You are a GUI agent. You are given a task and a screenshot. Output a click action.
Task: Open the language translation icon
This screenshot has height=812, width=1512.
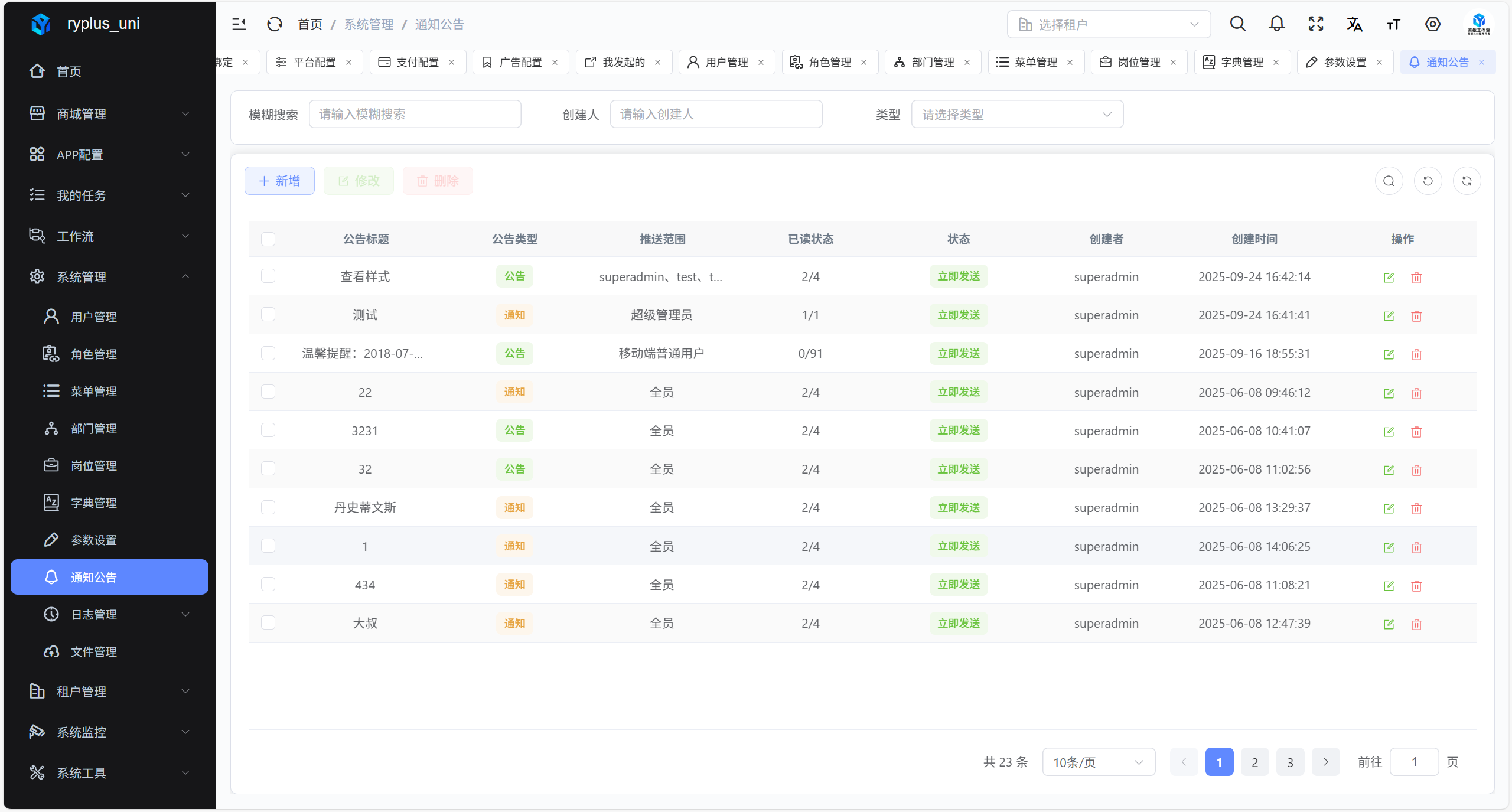click(x=1354, y=24)
